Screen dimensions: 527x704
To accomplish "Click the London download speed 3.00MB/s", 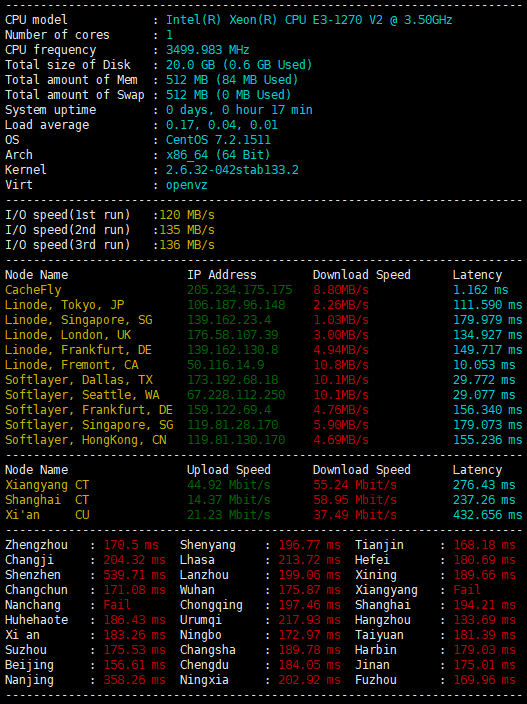I will pos(341,335).
